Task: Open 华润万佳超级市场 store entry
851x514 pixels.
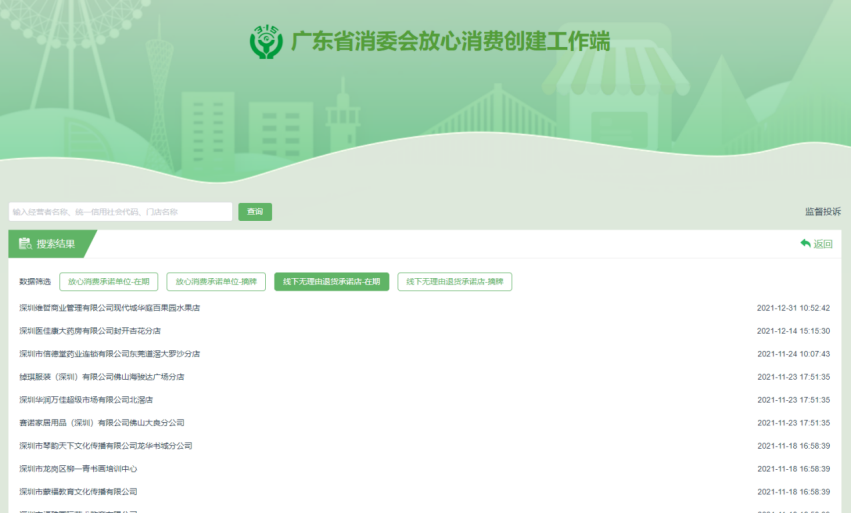Action: click(x=86, y=400)
